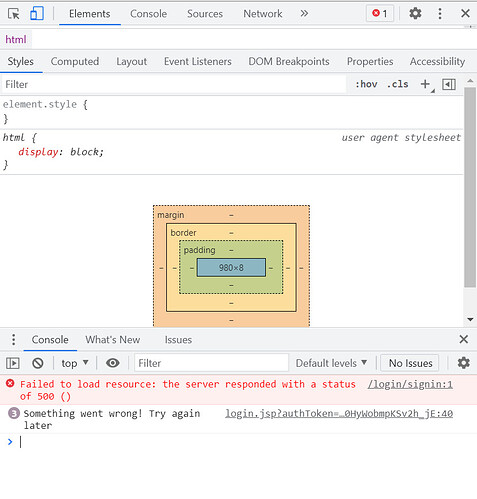The image size is (477, 499).
Task: Open the Network tab
Action: click(263, 14)
